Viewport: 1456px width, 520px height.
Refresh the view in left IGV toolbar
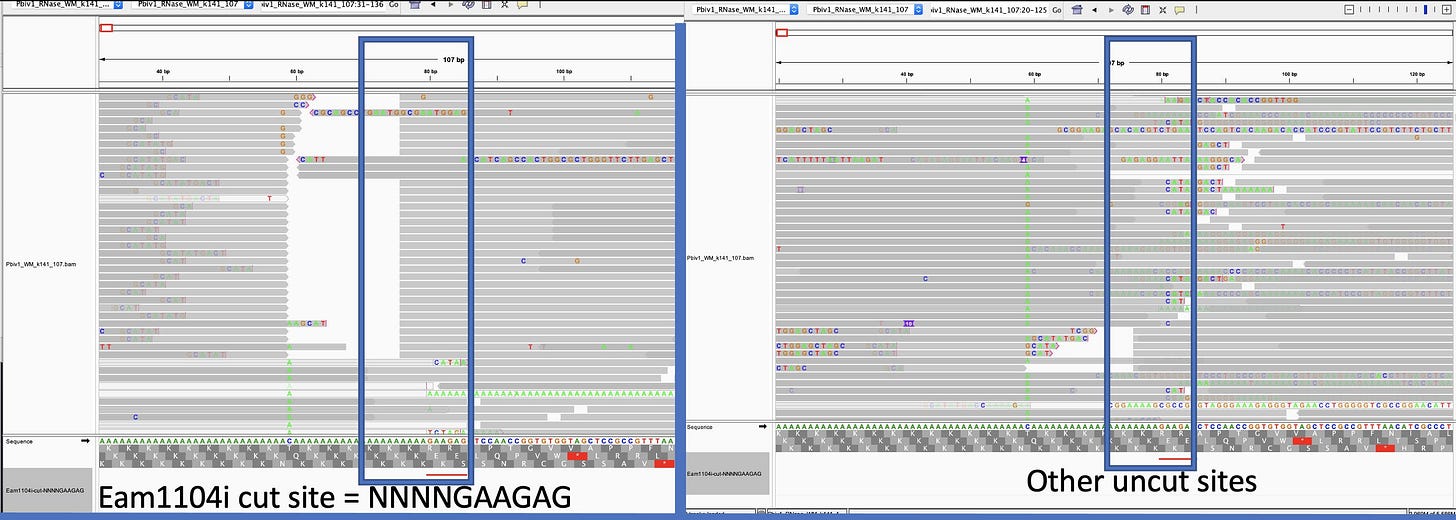(x=468, y=5)
